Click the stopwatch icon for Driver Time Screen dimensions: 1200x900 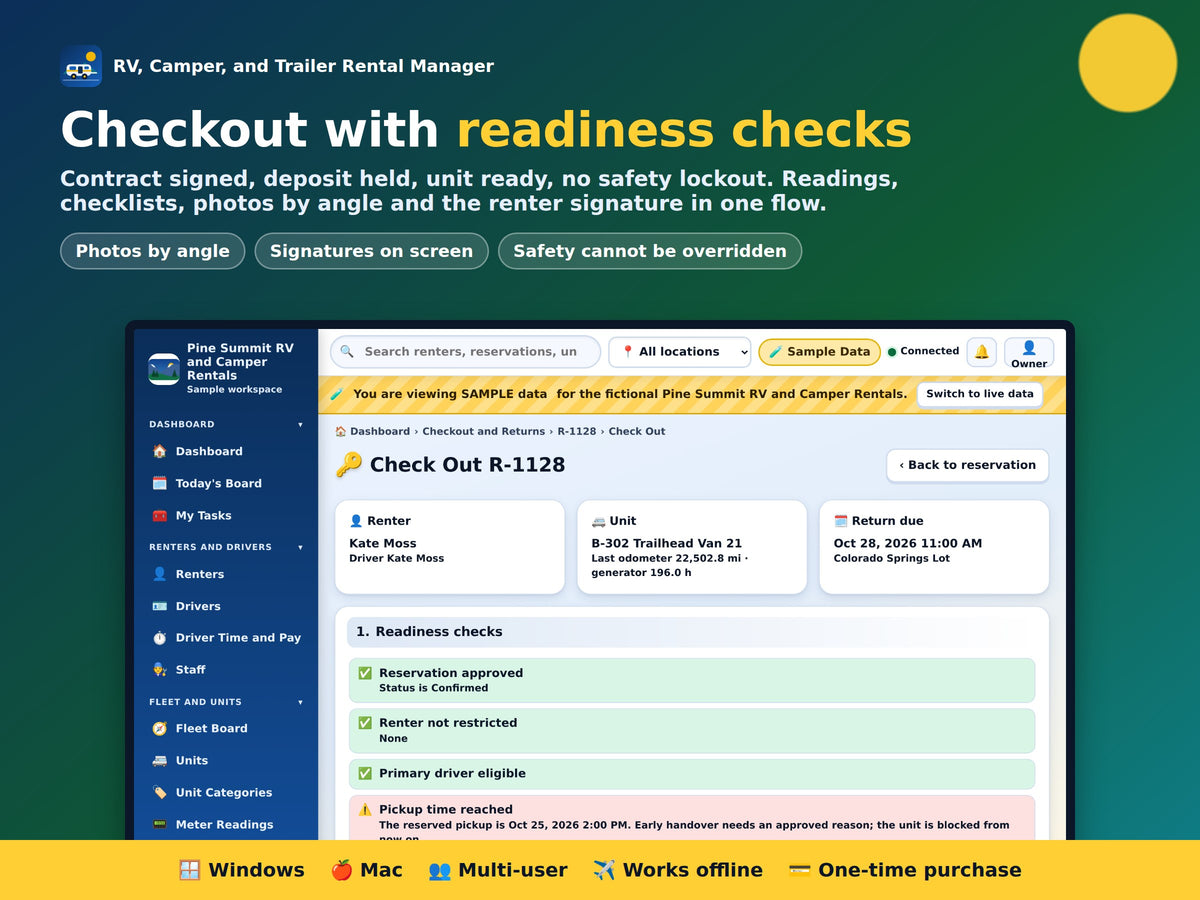click(159, 638)
